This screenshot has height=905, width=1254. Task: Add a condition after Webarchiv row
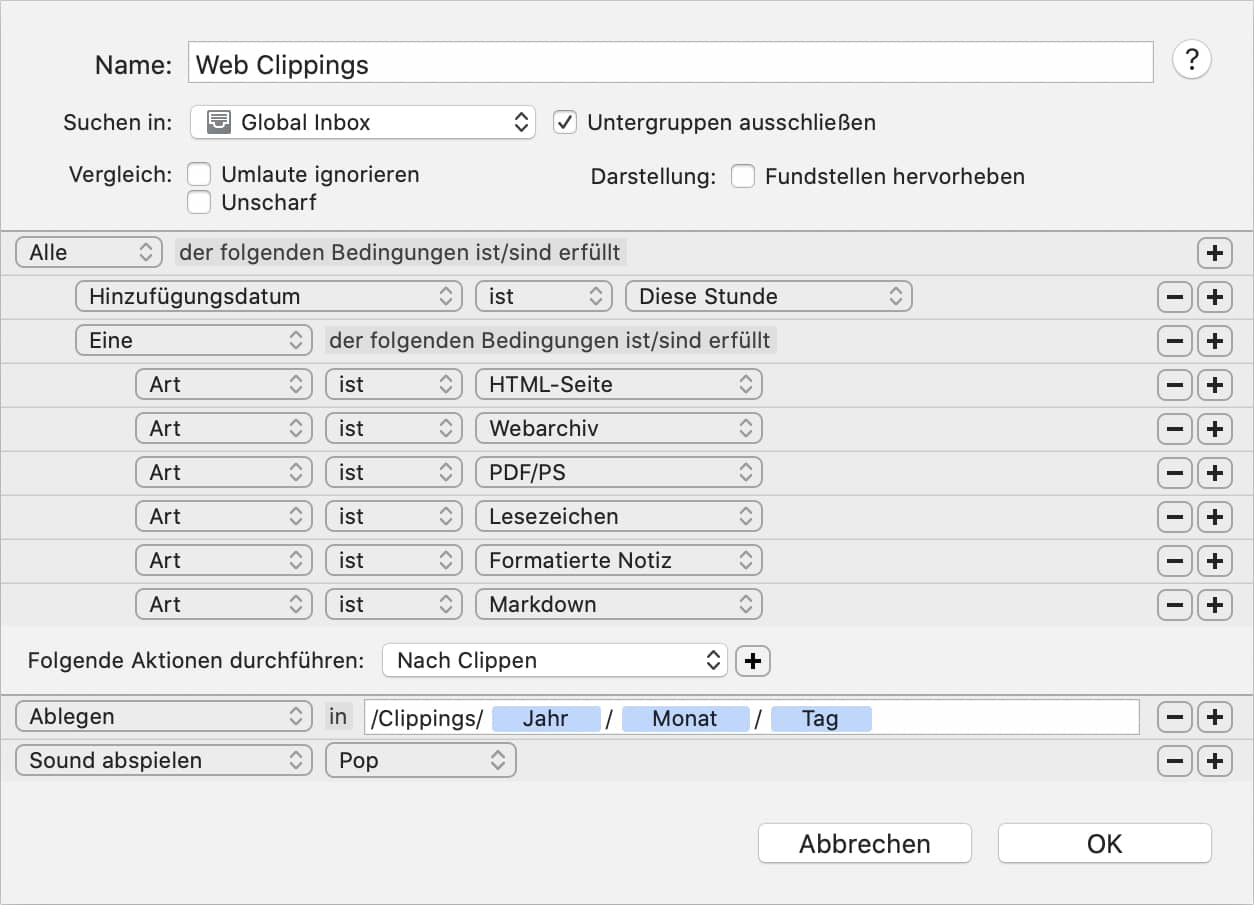(1214, 429)
